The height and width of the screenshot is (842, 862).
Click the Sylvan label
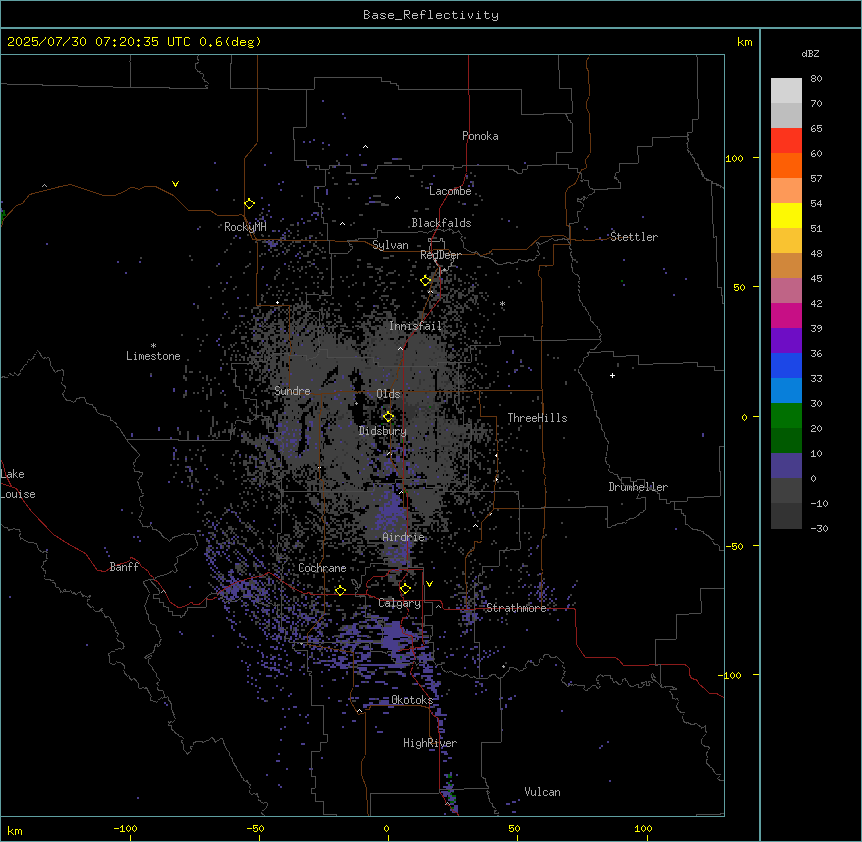coord(390,245)
